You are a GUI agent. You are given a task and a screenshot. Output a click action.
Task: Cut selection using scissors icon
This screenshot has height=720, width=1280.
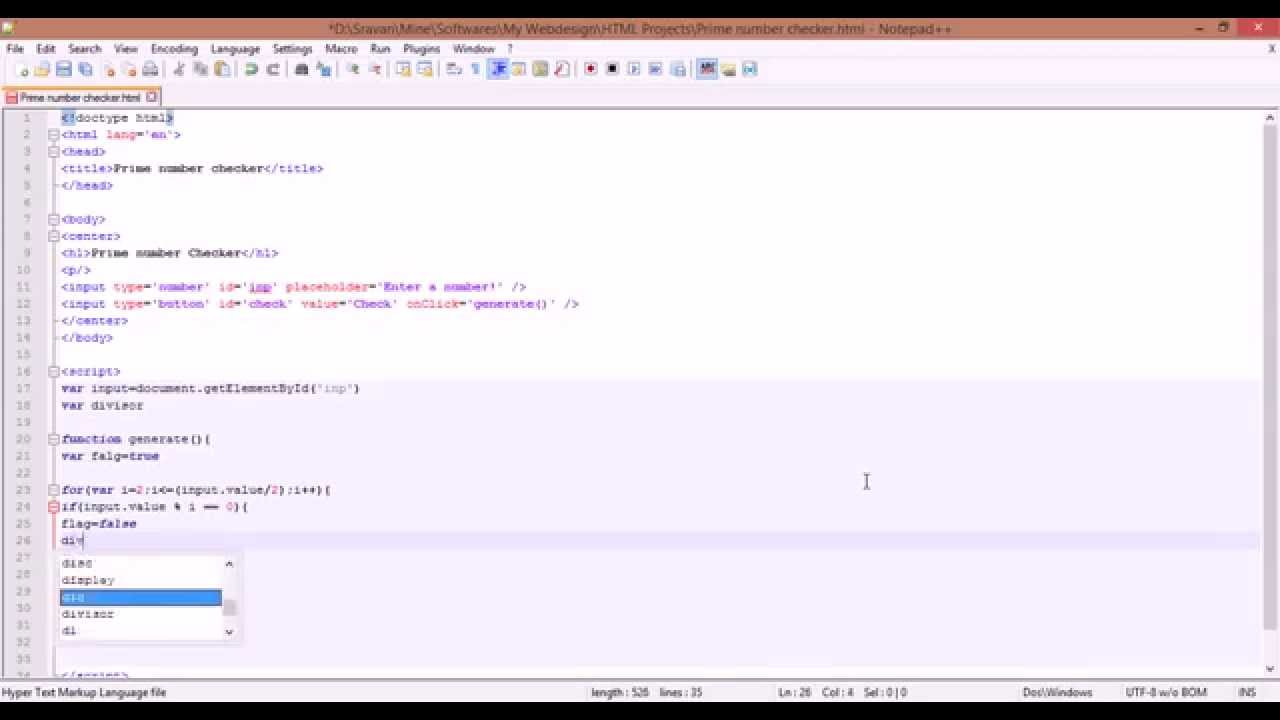pyautogui.click(x=179, y=69)
